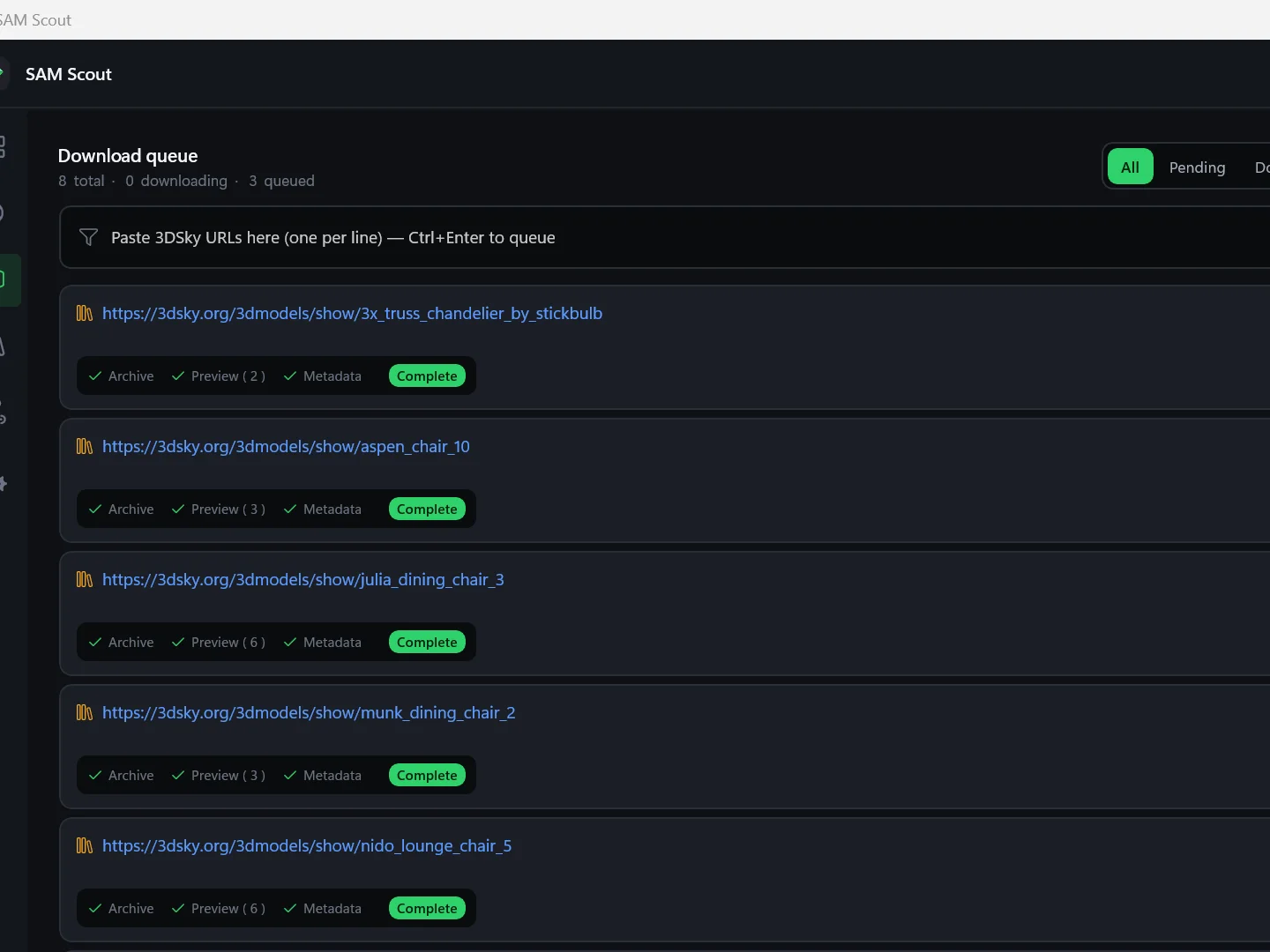Open the aspen_chair_10 model link
Viewport: 1270px width, 952px height.
pos(286,446)
